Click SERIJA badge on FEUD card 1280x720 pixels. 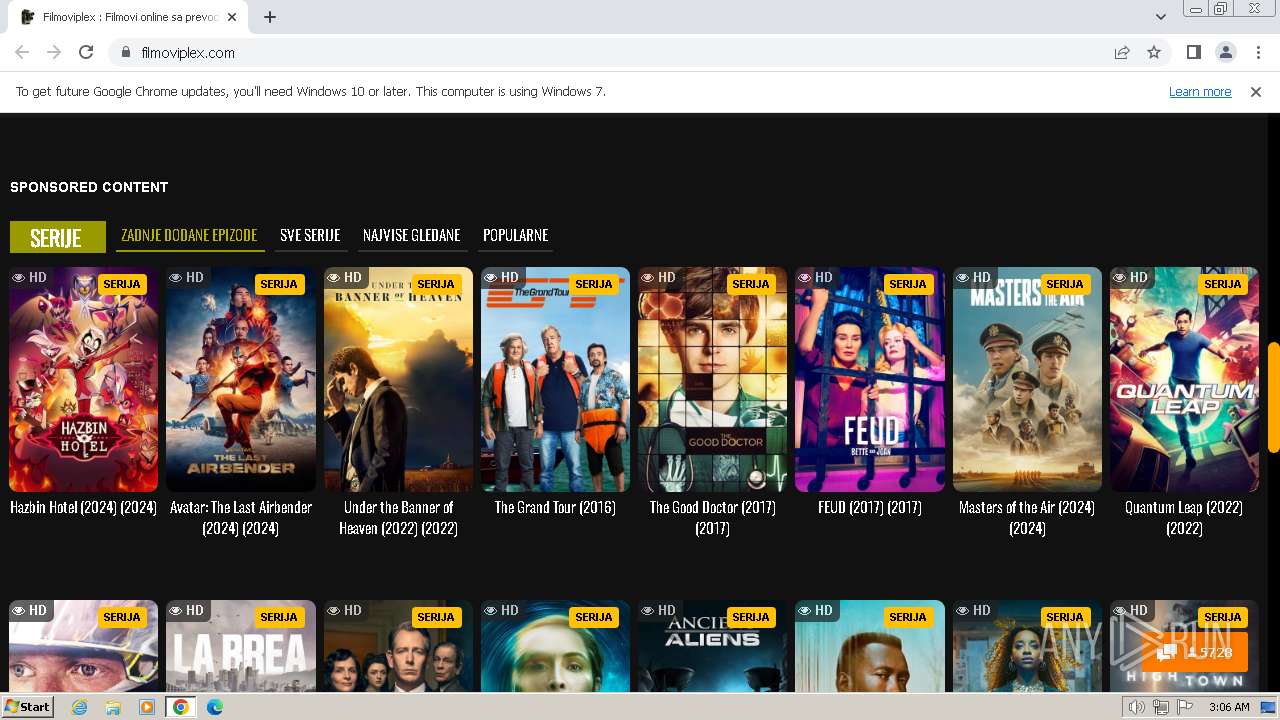(908, 284)
